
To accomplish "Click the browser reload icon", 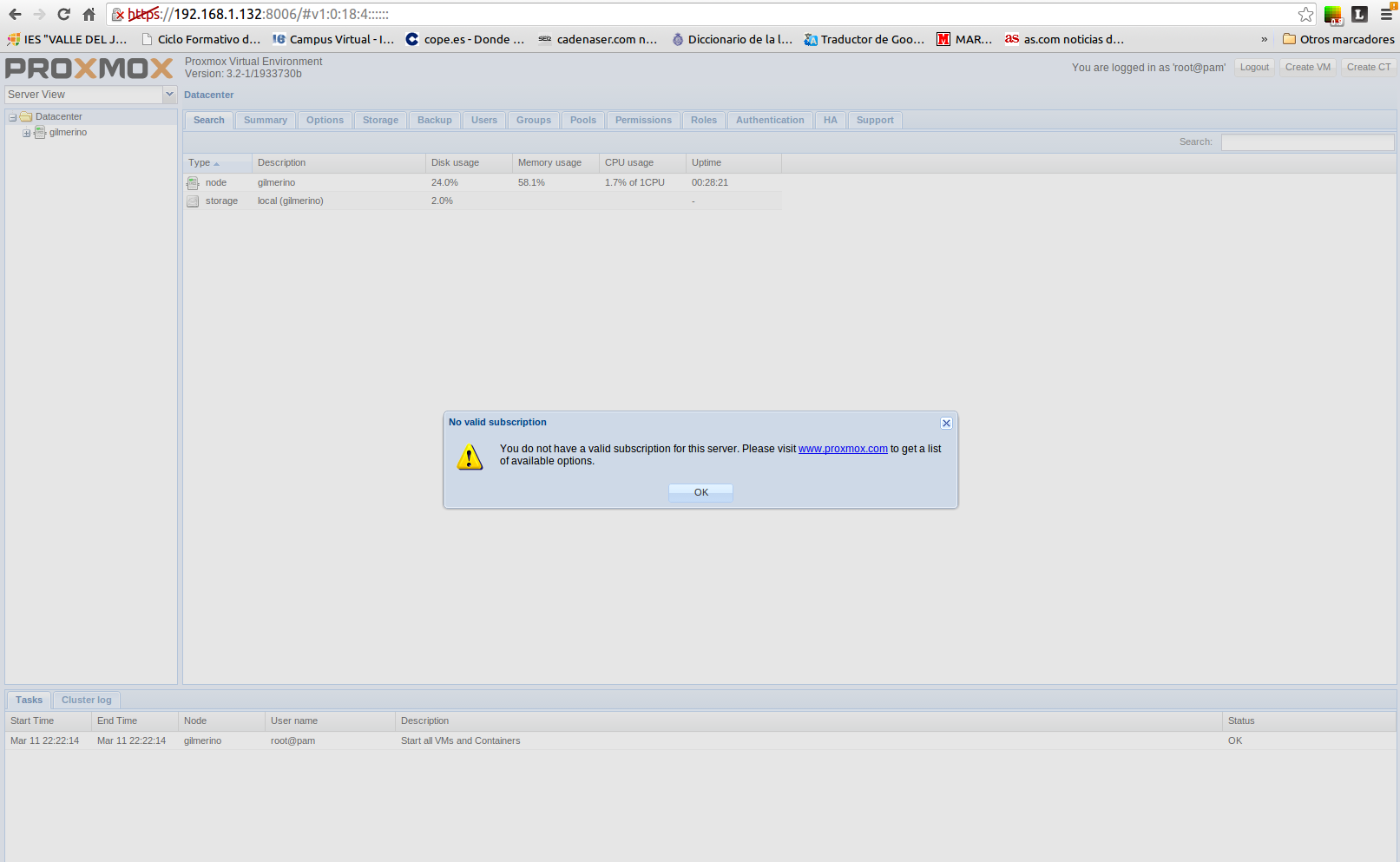I will [63, 14].
